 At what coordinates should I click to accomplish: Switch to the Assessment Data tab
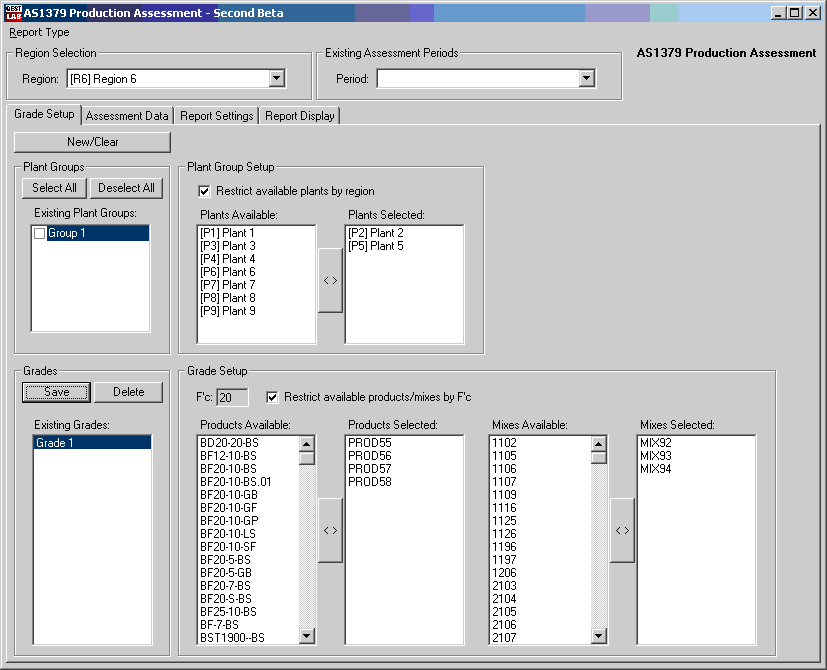[x=127, y=116]
